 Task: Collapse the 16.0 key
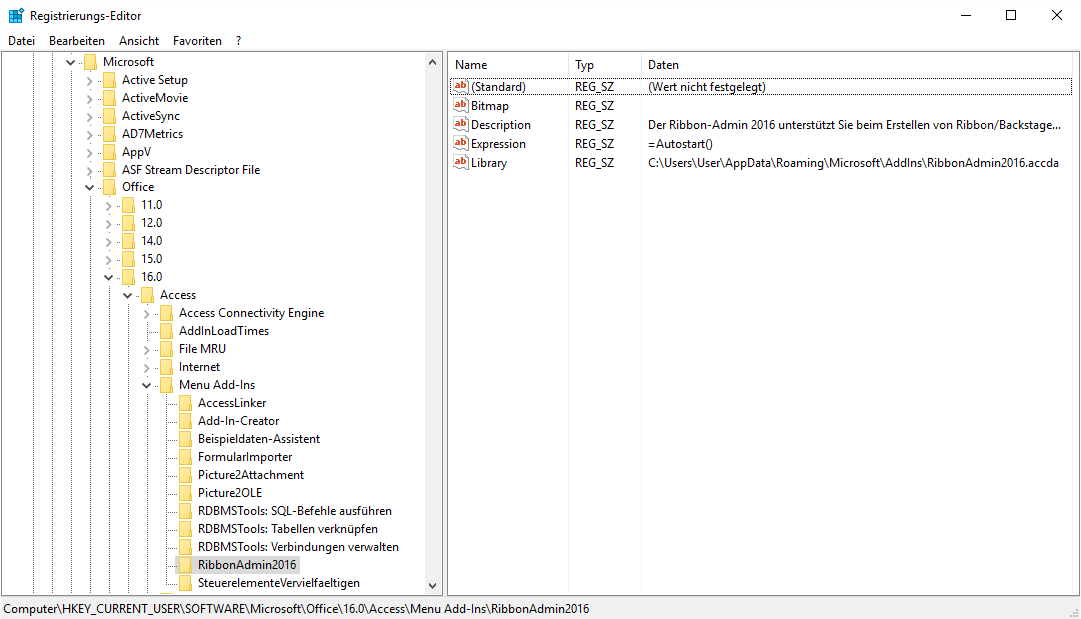pos(108,277)
